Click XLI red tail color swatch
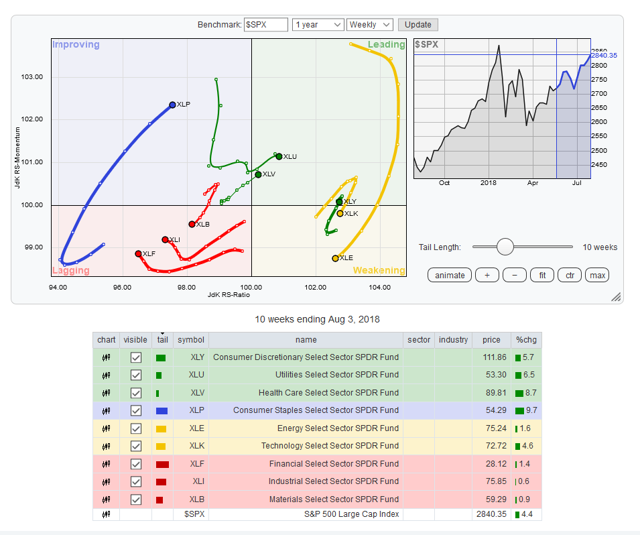 (161, 482)
